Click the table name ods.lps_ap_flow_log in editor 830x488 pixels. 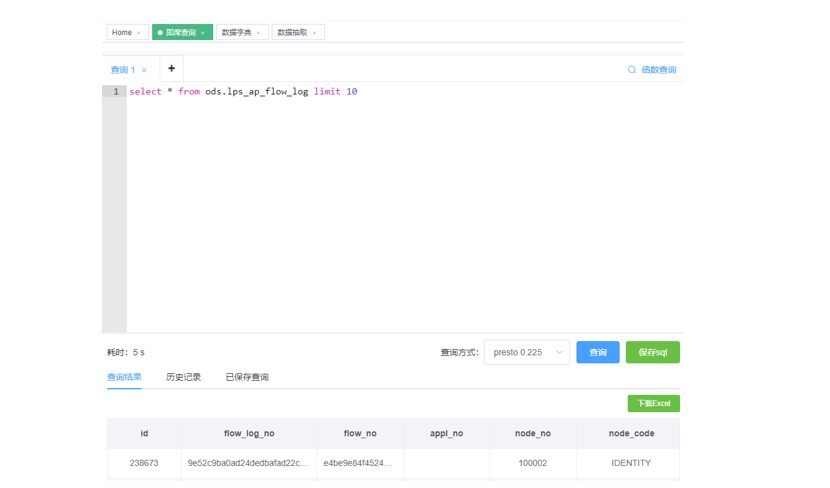pyautogui.click(x=257, y=92)
